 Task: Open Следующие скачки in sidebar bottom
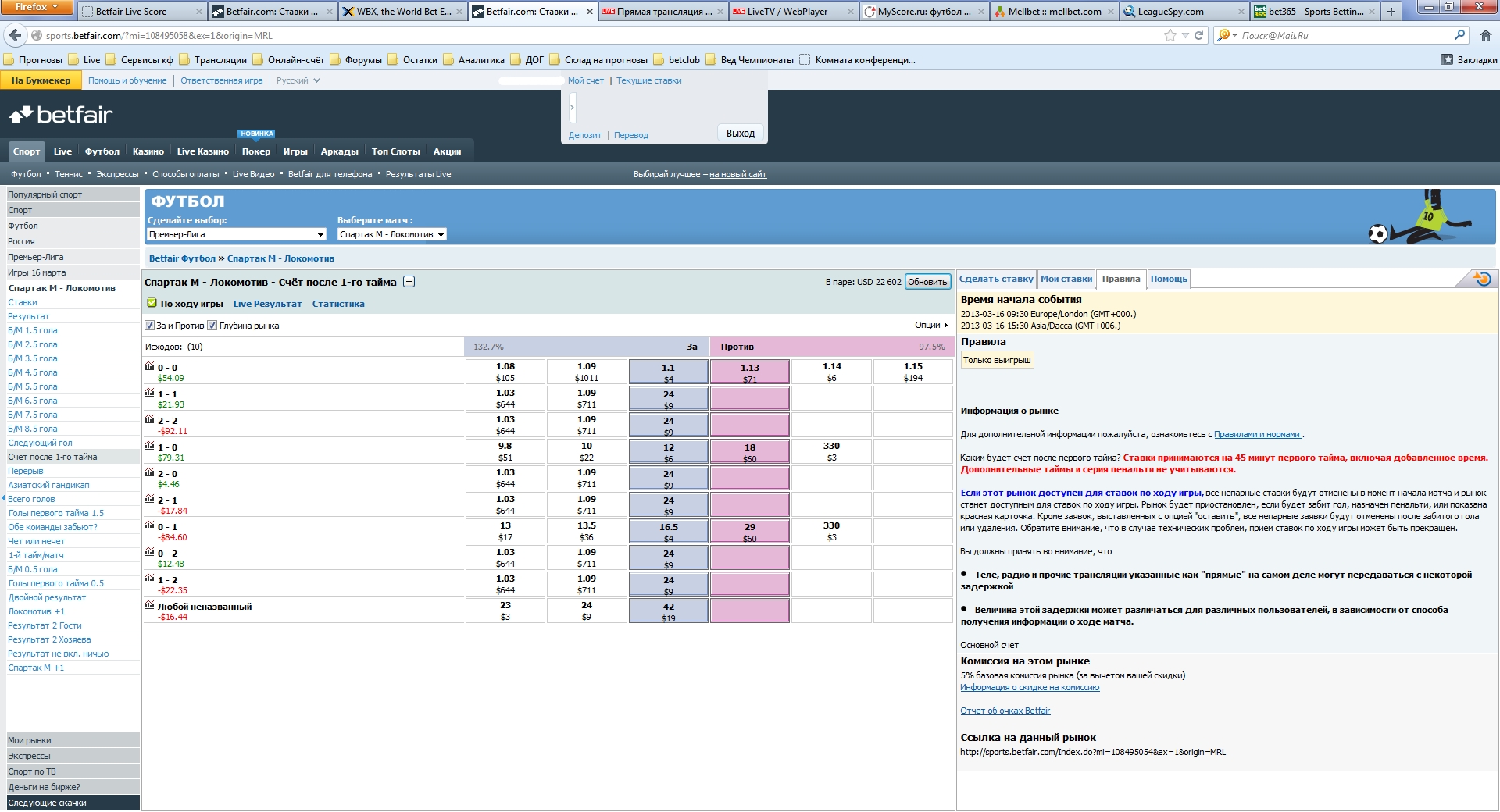coord(73,803)
